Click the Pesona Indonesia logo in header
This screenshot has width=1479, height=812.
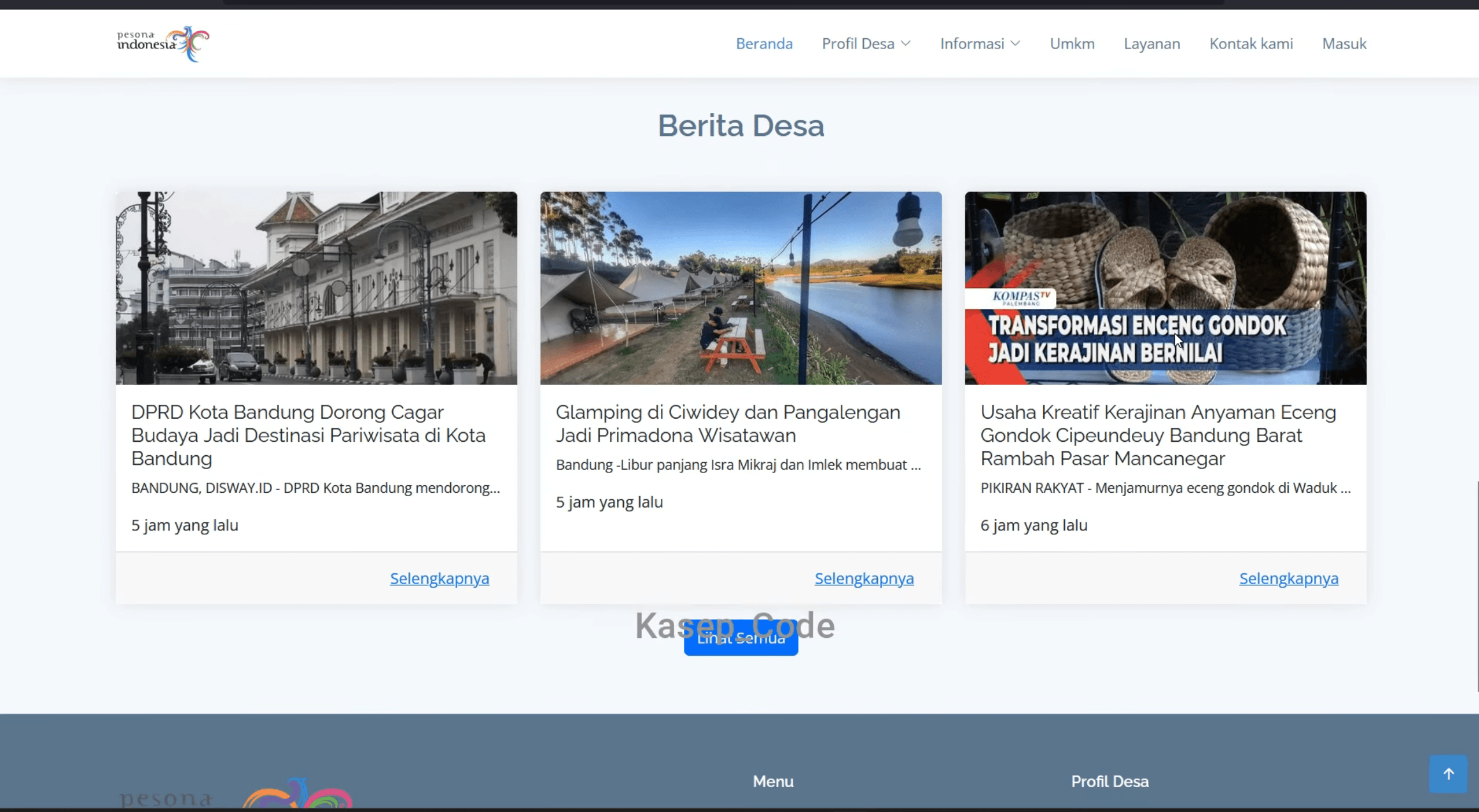(x=163, y=44)
